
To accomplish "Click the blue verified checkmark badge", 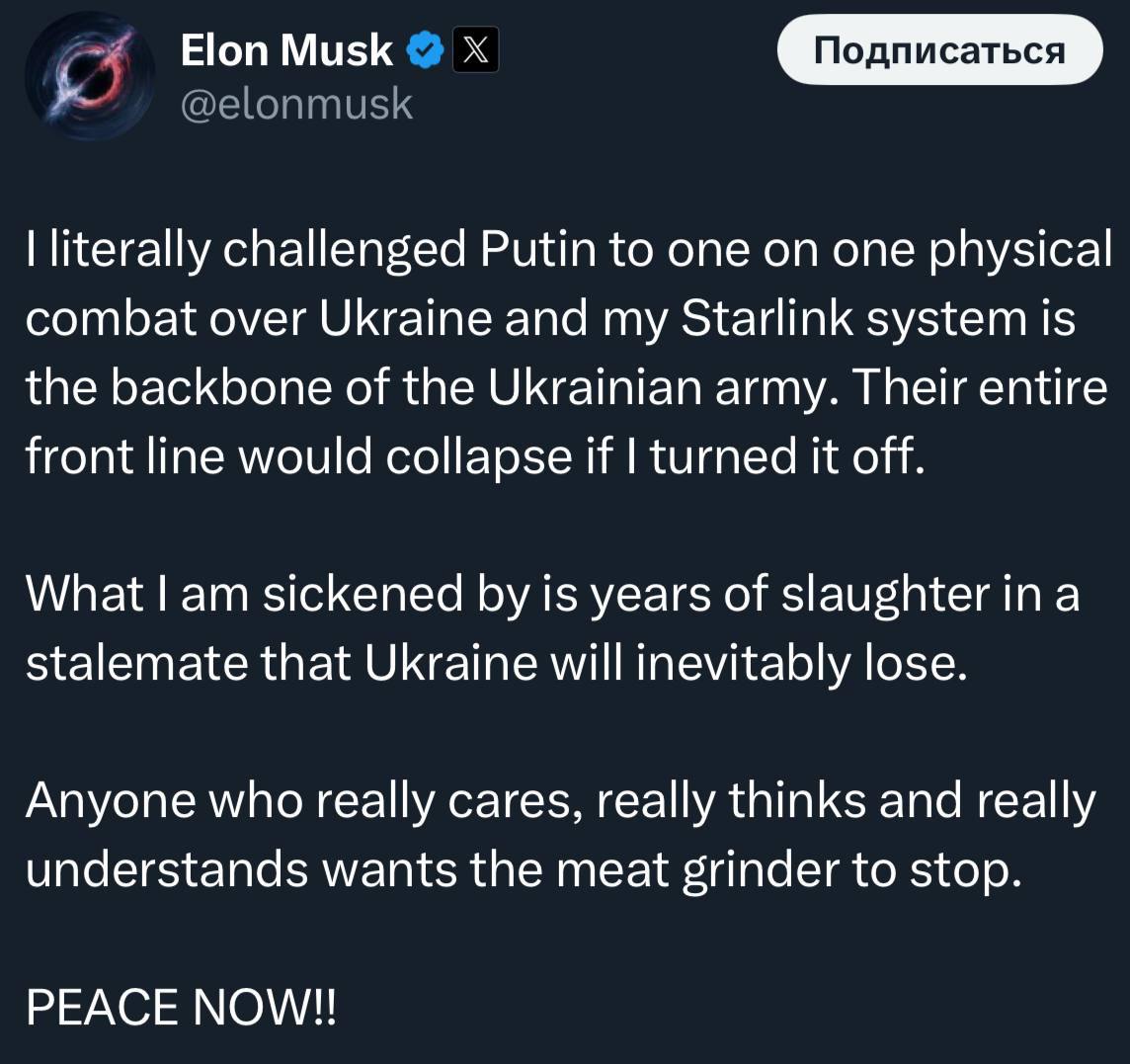I will (425, 50).
